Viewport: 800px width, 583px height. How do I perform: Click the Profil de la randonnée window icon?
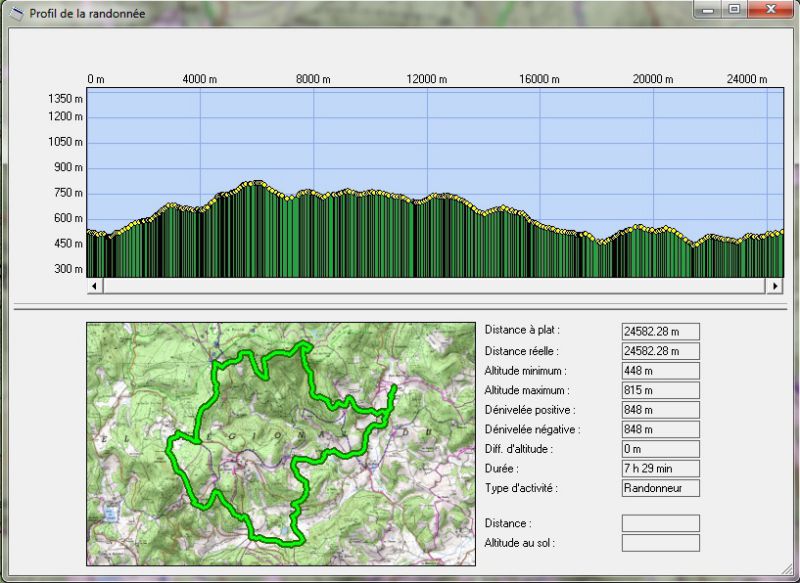coord(16,13)
